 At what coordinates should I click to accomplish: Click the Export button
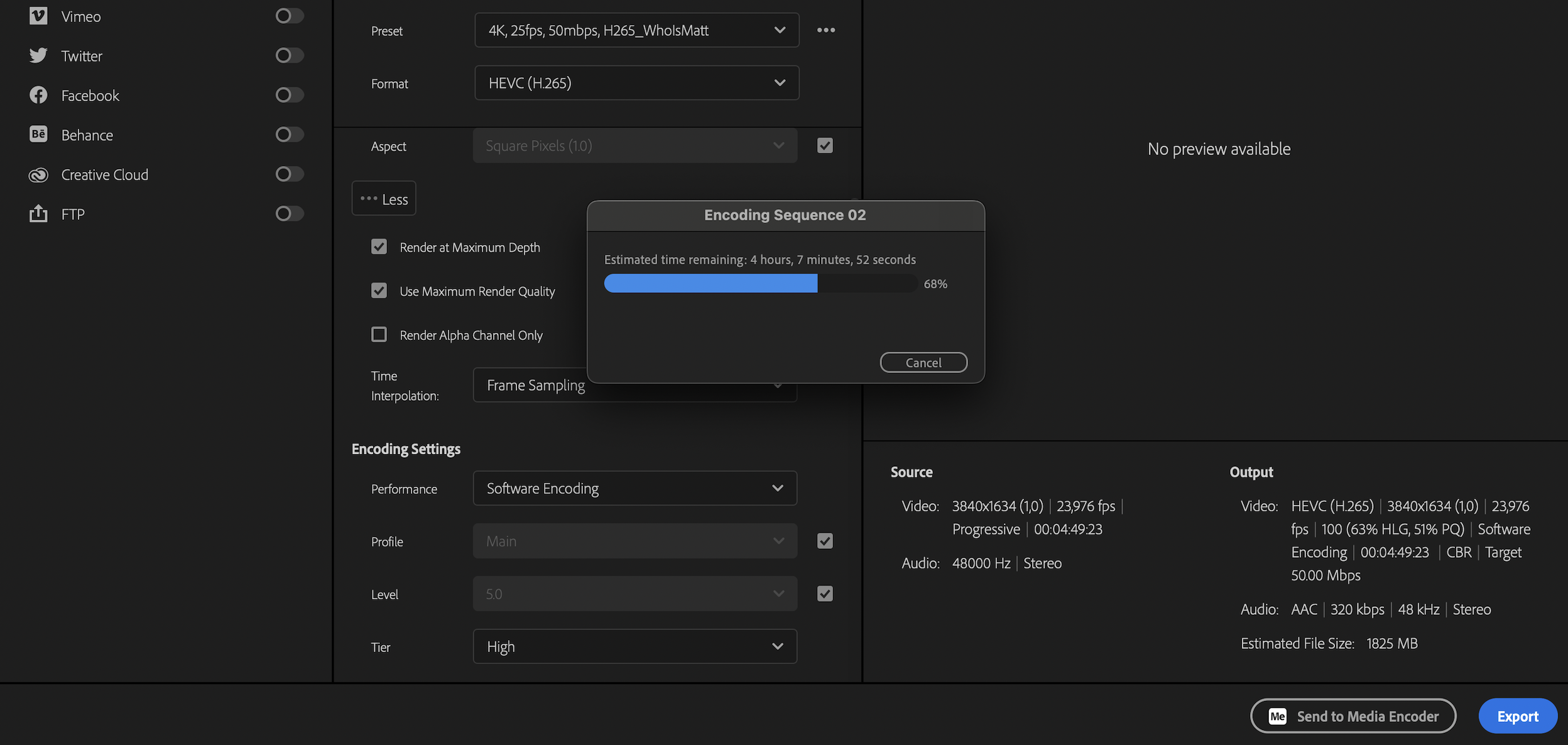click(x=1517, y=715)
